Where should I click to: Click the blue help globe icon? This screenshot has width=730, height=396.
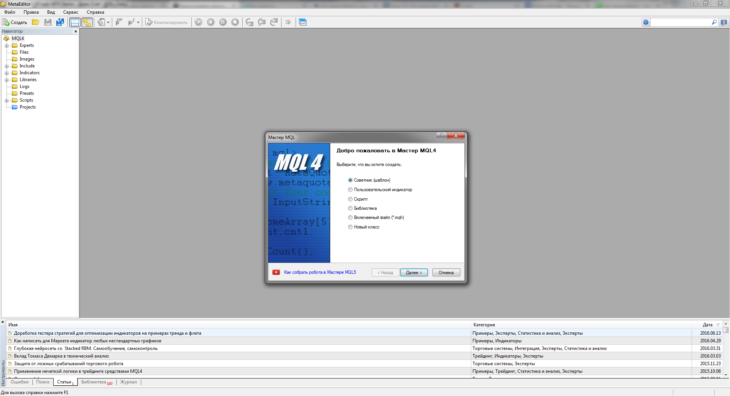(x=646, y=22)
